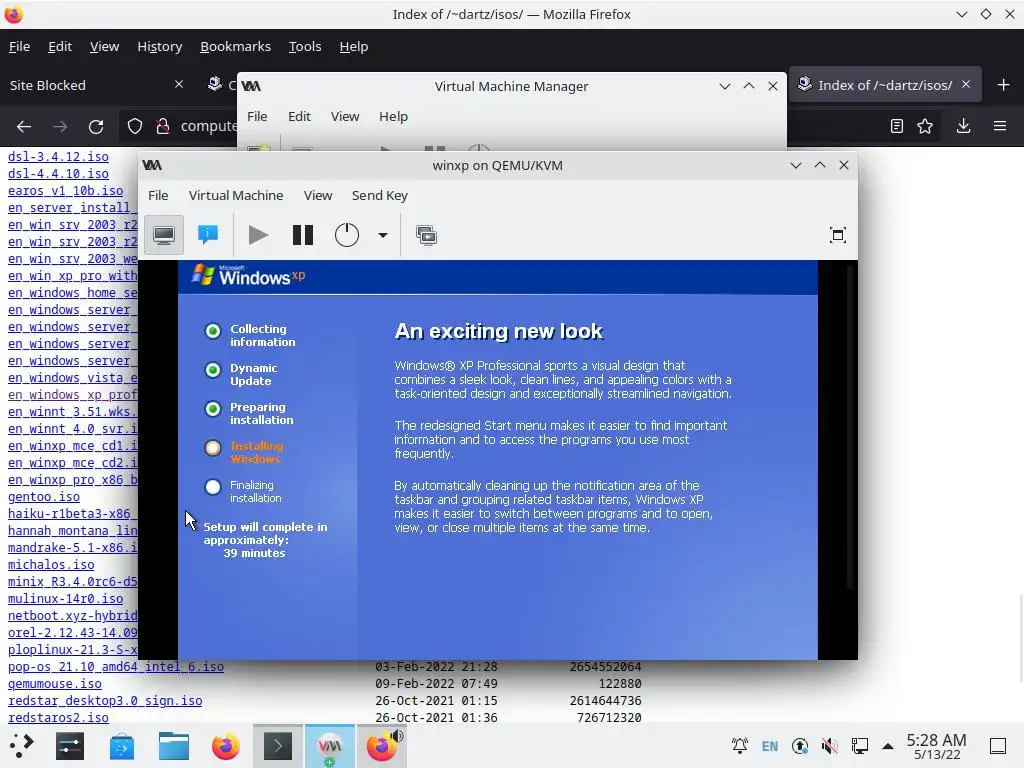Open pop-os_21.10_amd64_intel_6.iso link
Image resolution: width=1024 pixels, height=768 pixels.
point(116,667)
